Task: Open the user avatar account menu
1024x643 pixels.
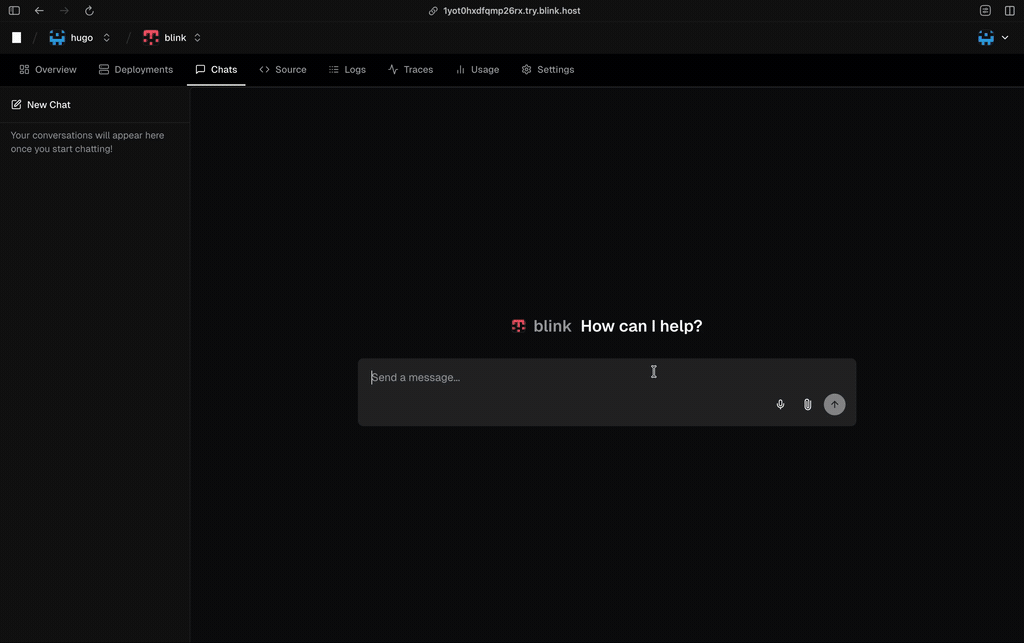Action: click(x=992, y=38)
